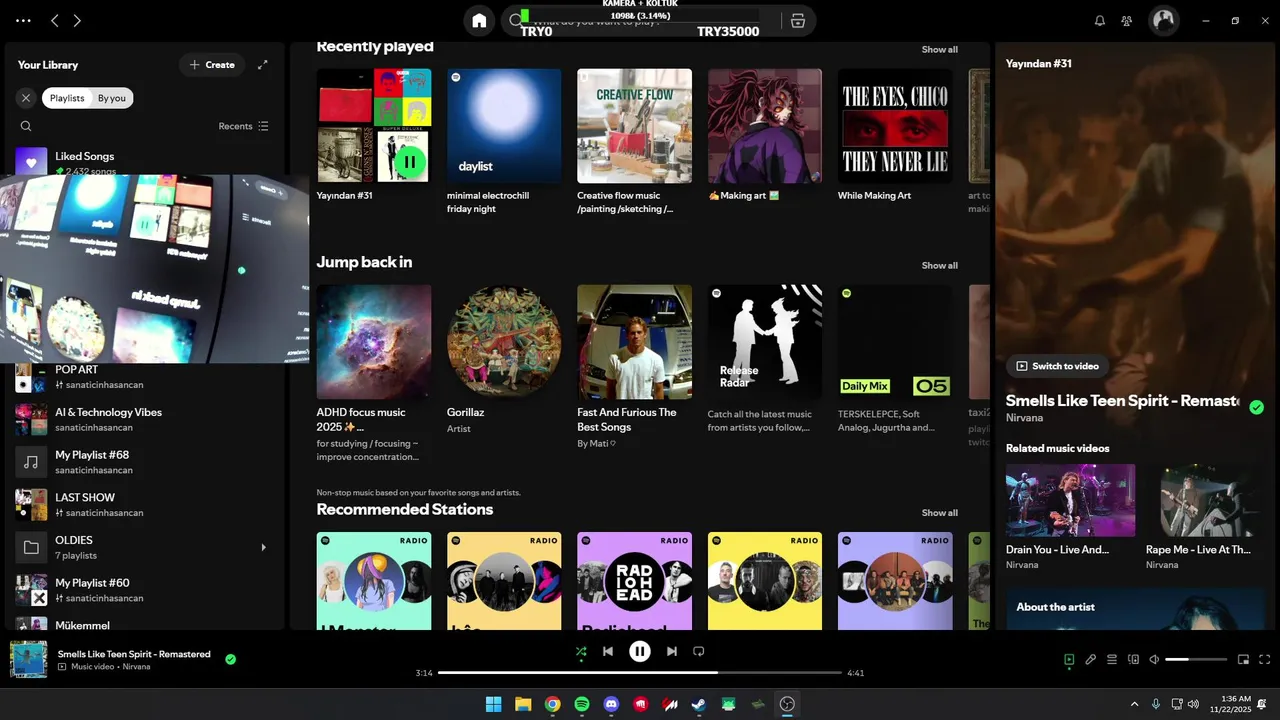Toggle the Now Playing view icon

[1069, 659]
